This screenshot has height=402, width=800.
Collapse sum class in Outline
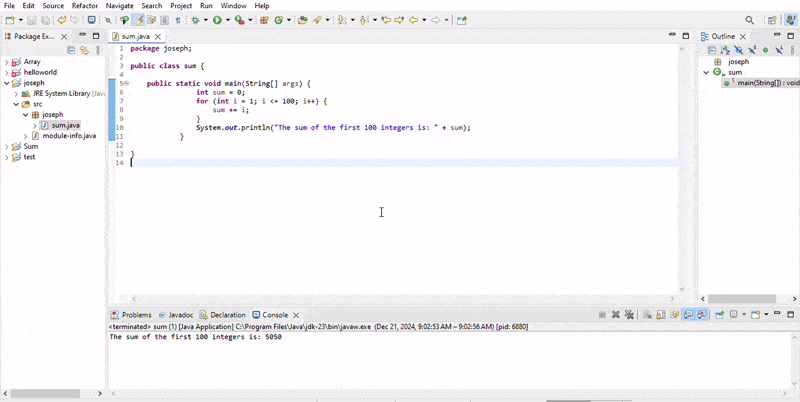(x=706, y=72)
